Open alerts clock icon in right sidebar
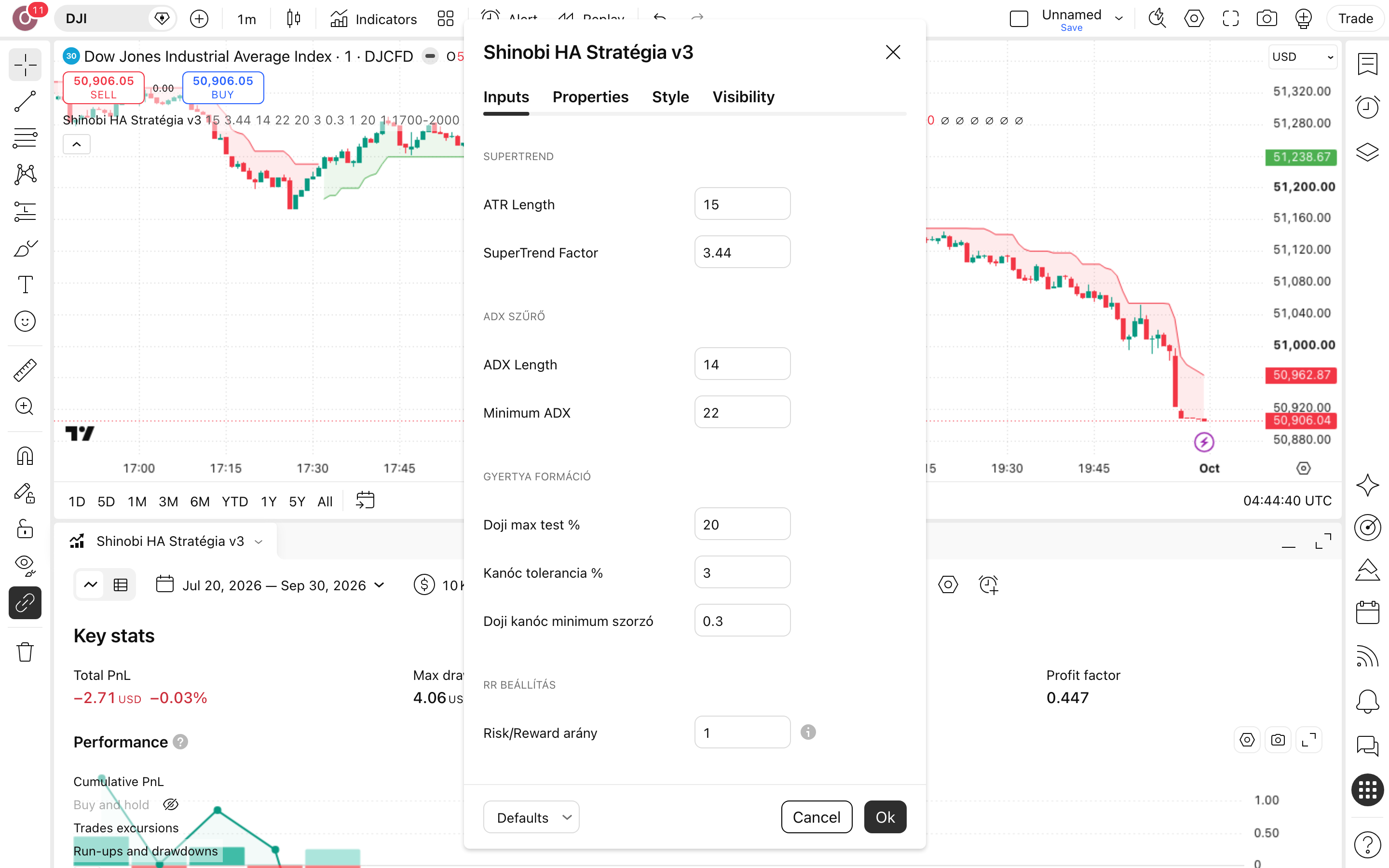 (1368, 108)
